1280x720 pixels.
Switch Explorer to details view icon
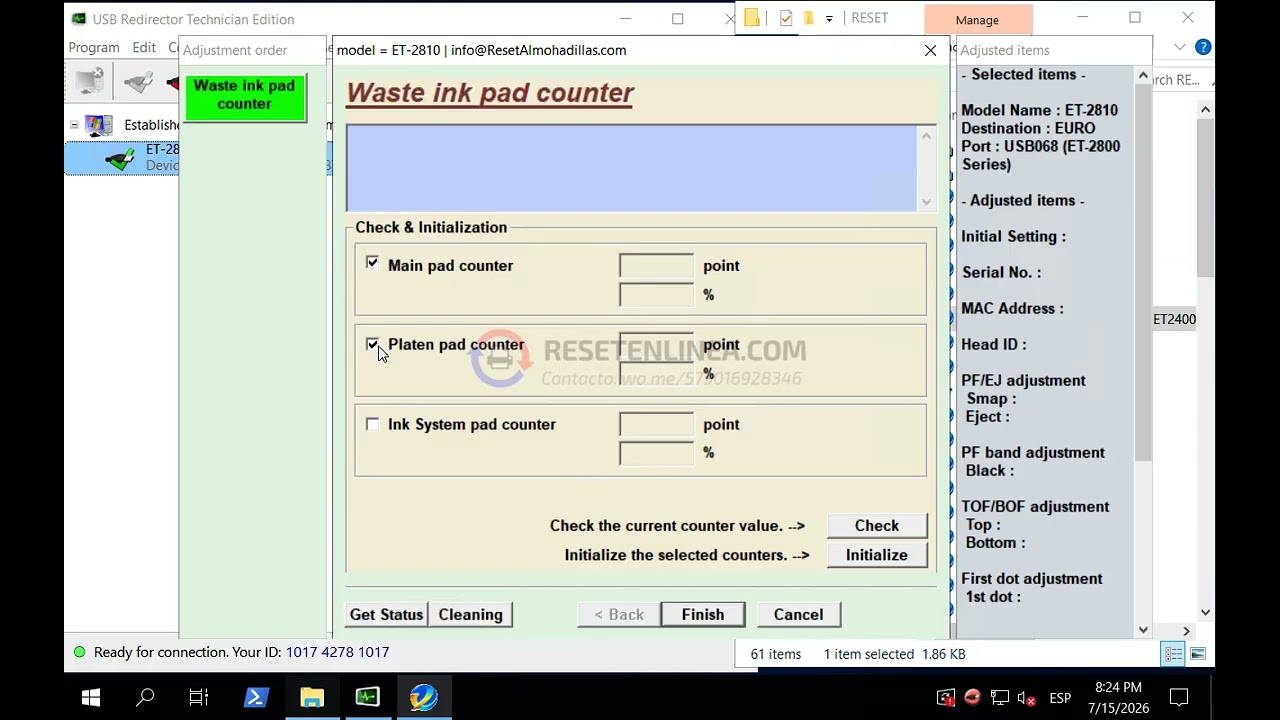pos(1173,654)
